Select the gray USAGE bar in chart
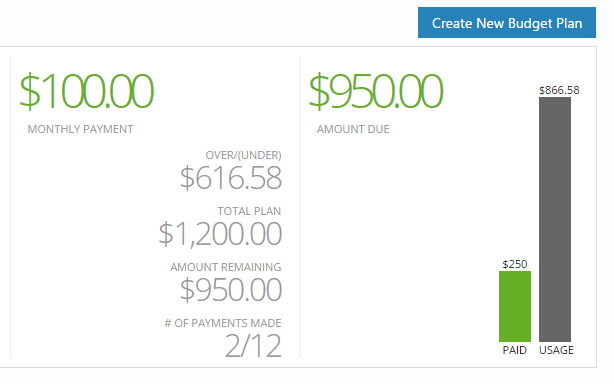Screen dimensions: 614x384 pyautogui.click(x=555, y=220)
